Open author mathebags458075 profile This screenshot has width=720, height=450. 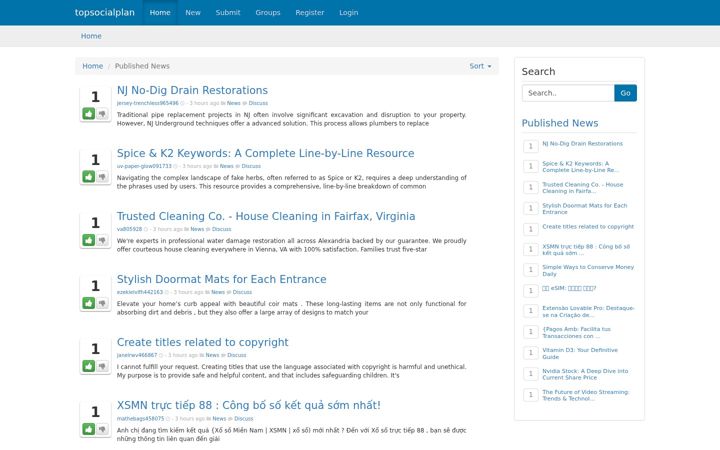[x=140, y=419]
